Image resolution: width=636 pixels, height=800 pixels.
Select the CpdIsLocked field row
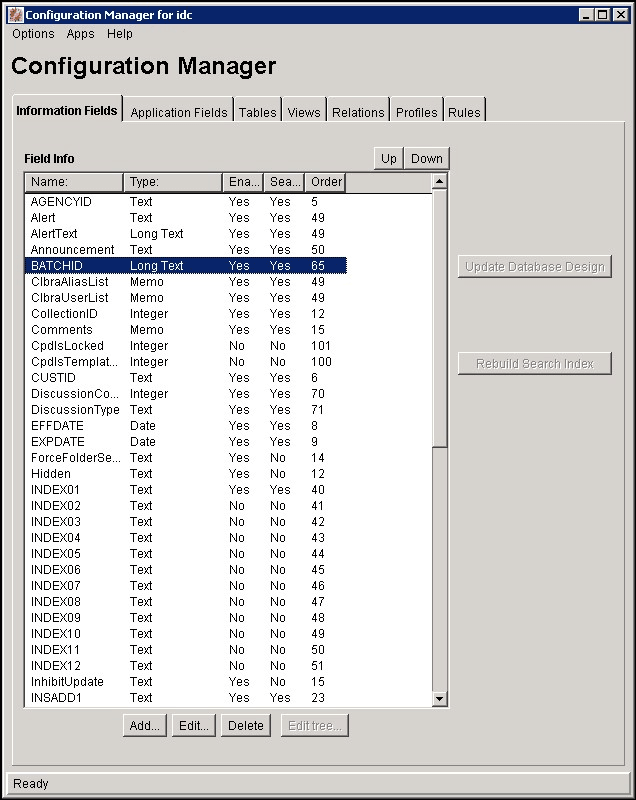point(186,345)
